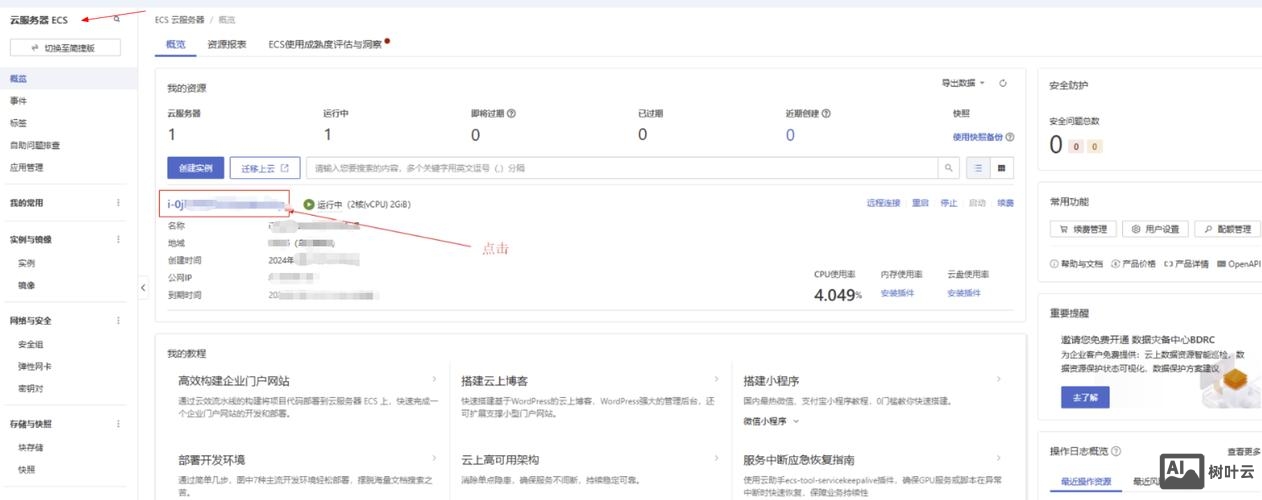Switch to the 概览 tab
Viewport: 1262px width, 500px height.
(176, 44)
